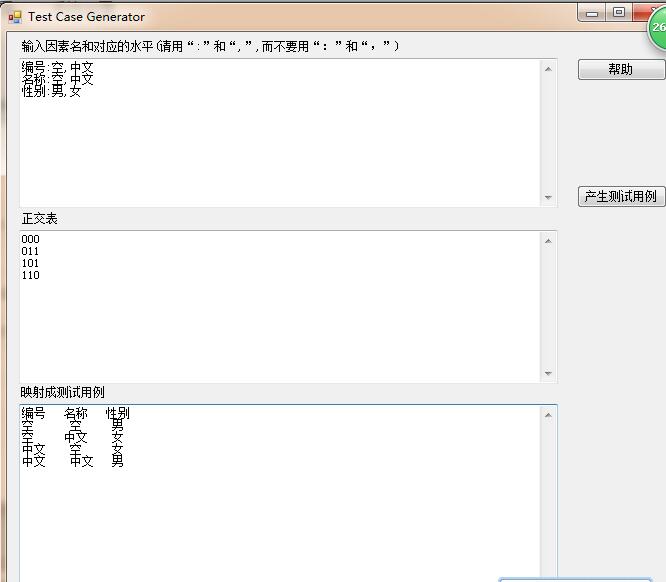Click the 编号 名称 性别 header row
The width and height of the screenshot is (666, 582).
[75, 413]
